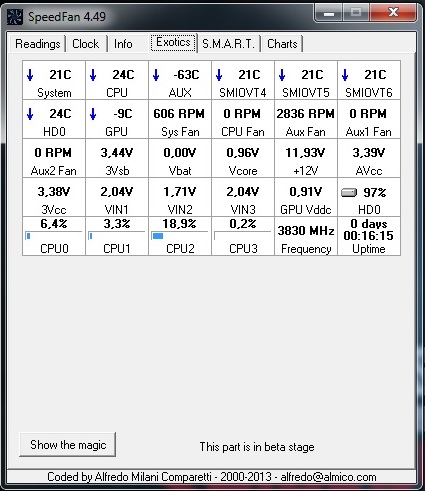Click the down arrow icon in SMIOVT6 cell
The height and width of the screenshot is (491, 425).
tap(345, 75)
